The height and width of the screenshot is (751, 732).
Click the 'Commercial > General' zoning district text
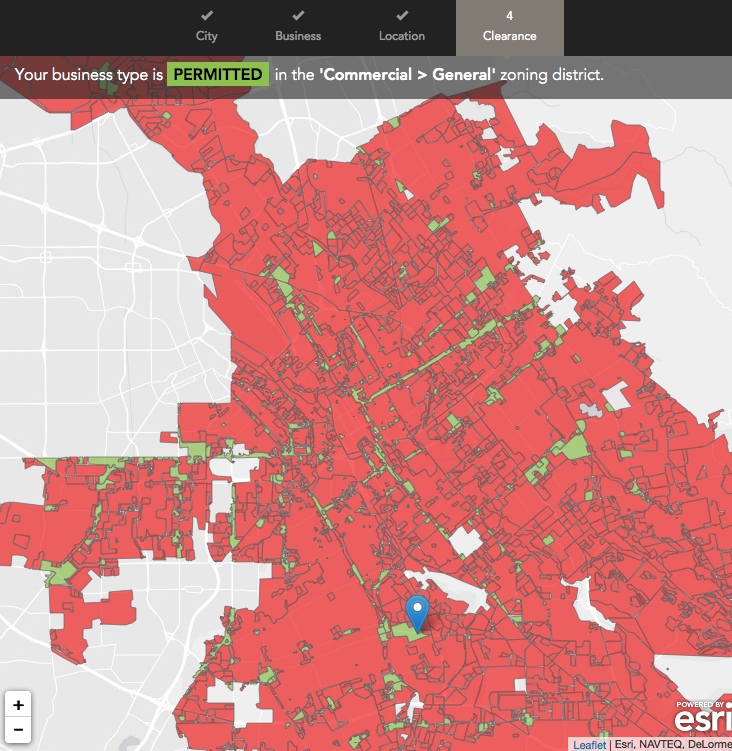408,75
